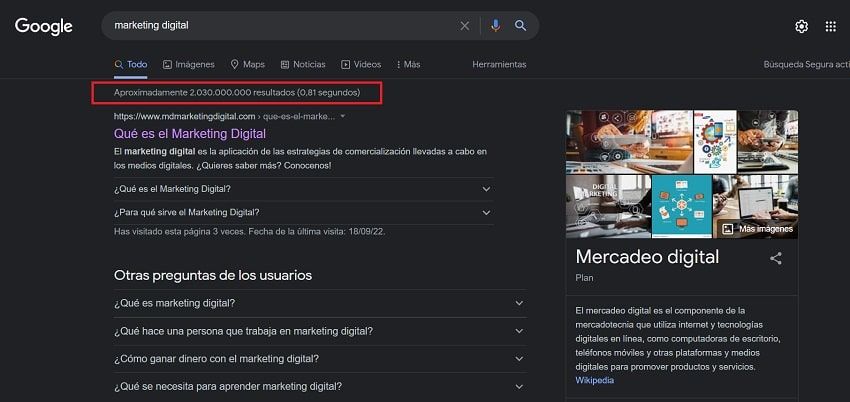The image size is (850, 402).
Task: Open dropdown arrow beside mdmarketingdigital URL
Action: click(x=342, y=116)
